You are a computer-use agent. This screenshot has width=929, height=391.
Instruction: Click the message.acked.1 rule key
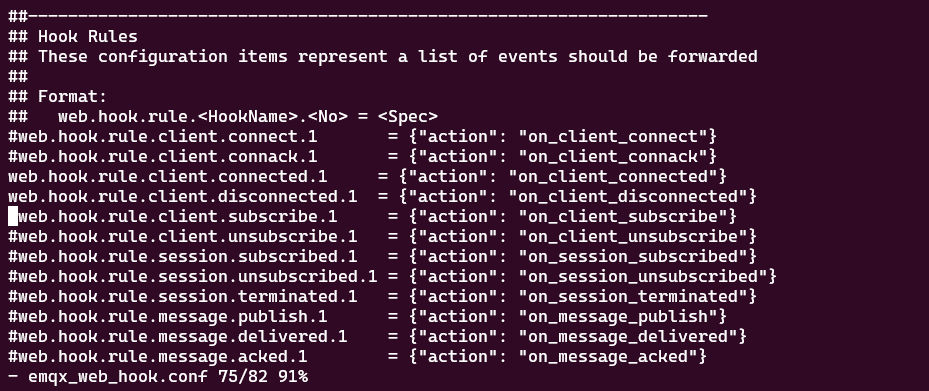click(x=158, y=357)
